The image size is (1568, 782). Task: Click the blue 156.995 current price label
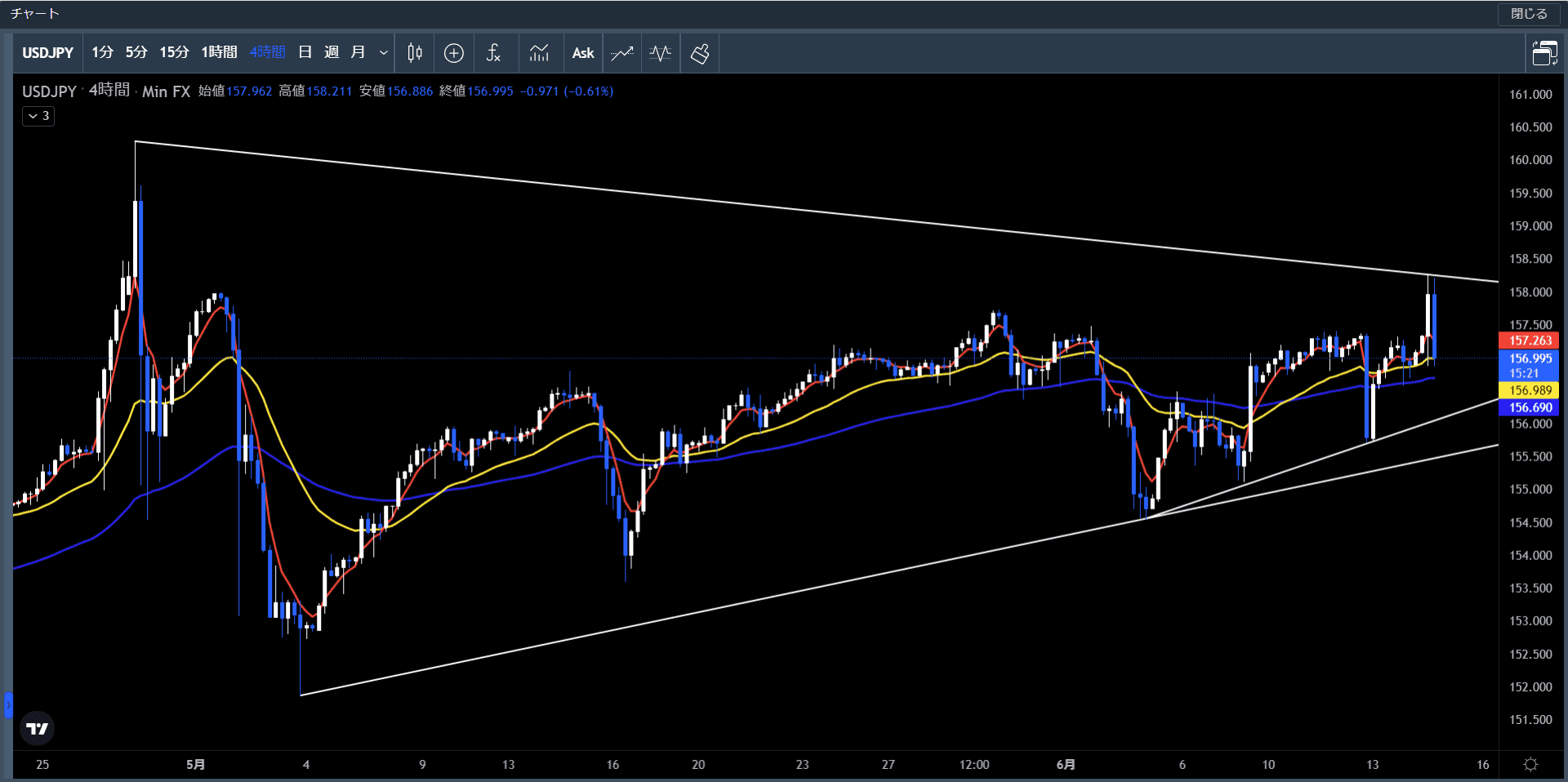1530,366
